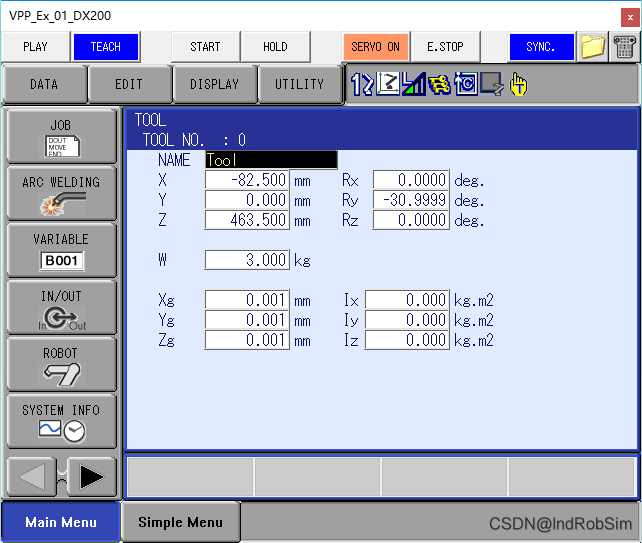Click the yellow hand teach icon

click(518, 84)
